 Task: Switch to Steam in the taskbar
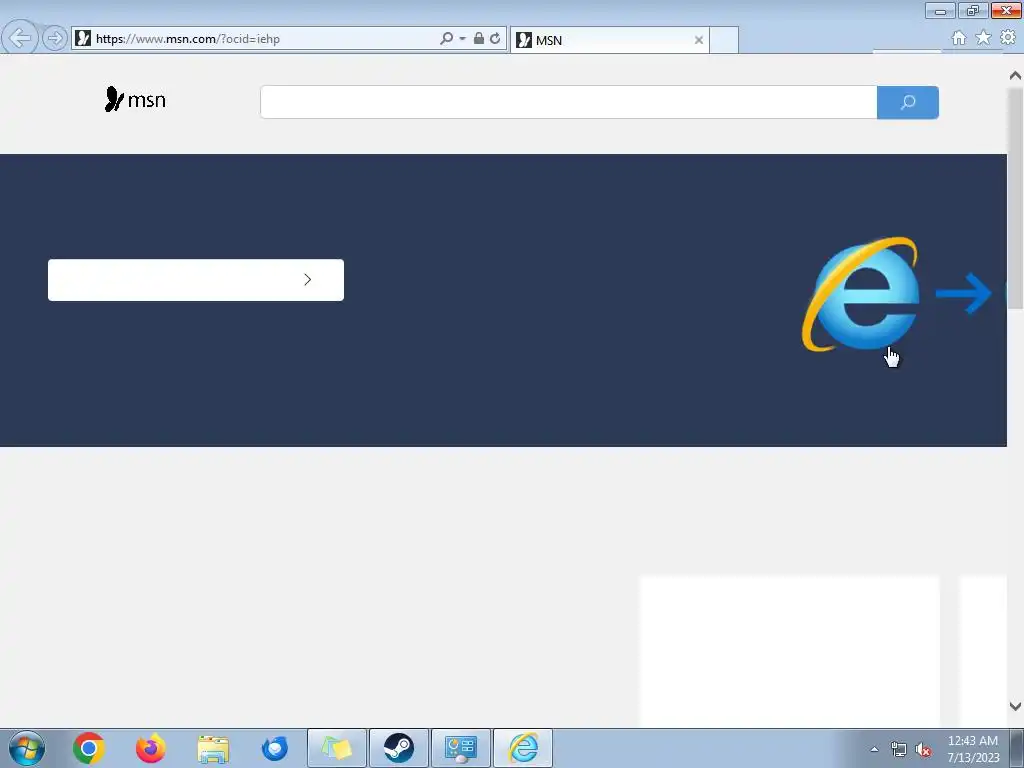(399, 748)
